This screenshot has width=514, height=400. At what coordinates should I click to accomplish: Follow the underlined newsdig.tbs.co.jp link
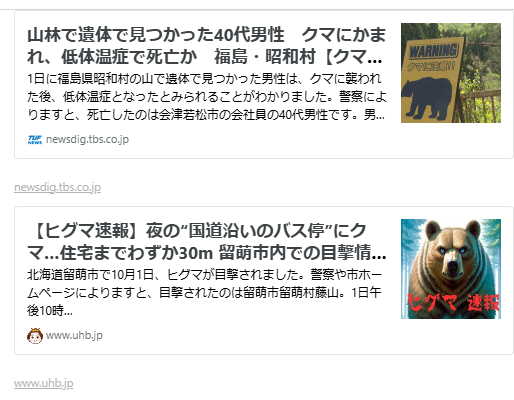pos(57,187)
